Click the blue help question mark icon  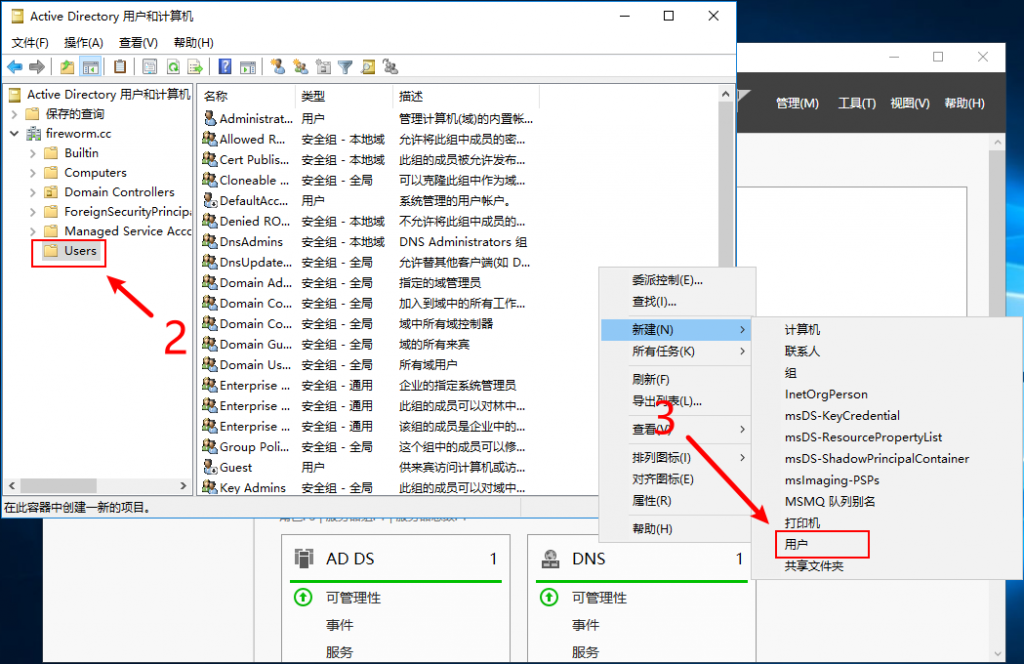(225, 67)
